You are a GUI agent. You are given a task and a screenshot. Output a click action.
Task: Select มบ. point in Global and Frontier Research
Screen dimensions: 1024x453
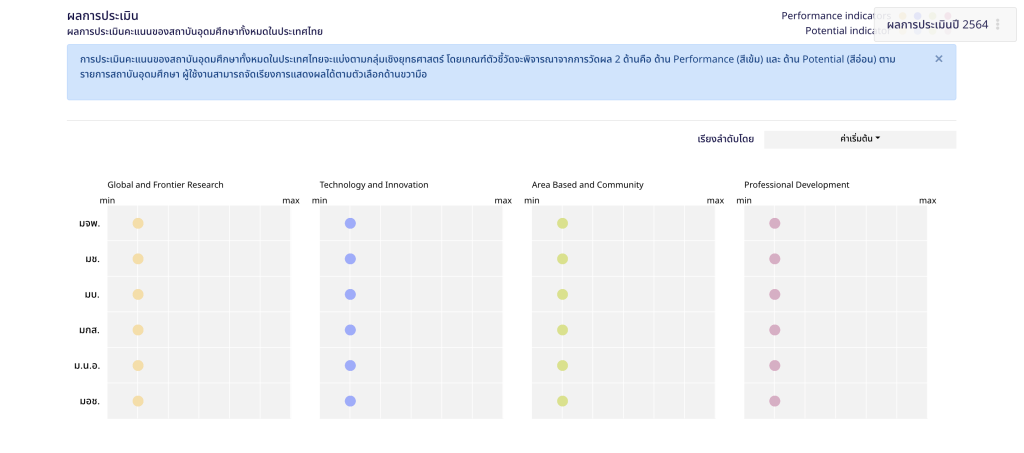pos(138,294)
